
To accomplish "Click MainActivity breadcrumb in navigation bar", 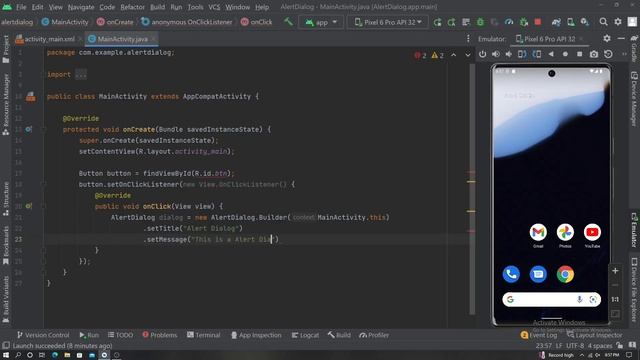I will pyautogui.click(x=65, y=22).
